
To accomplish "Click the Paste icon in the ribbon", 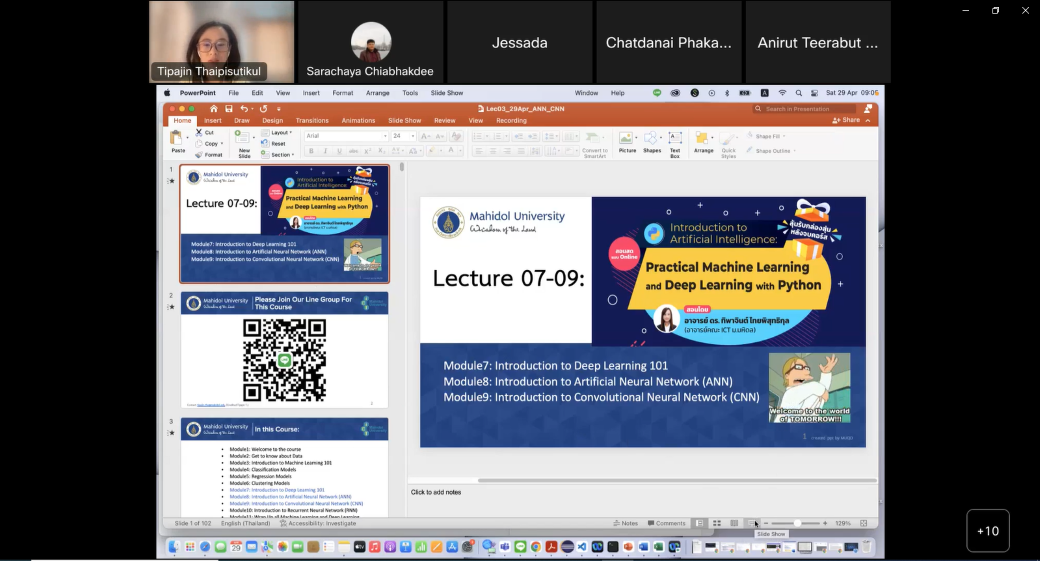I will coord(177,139).
